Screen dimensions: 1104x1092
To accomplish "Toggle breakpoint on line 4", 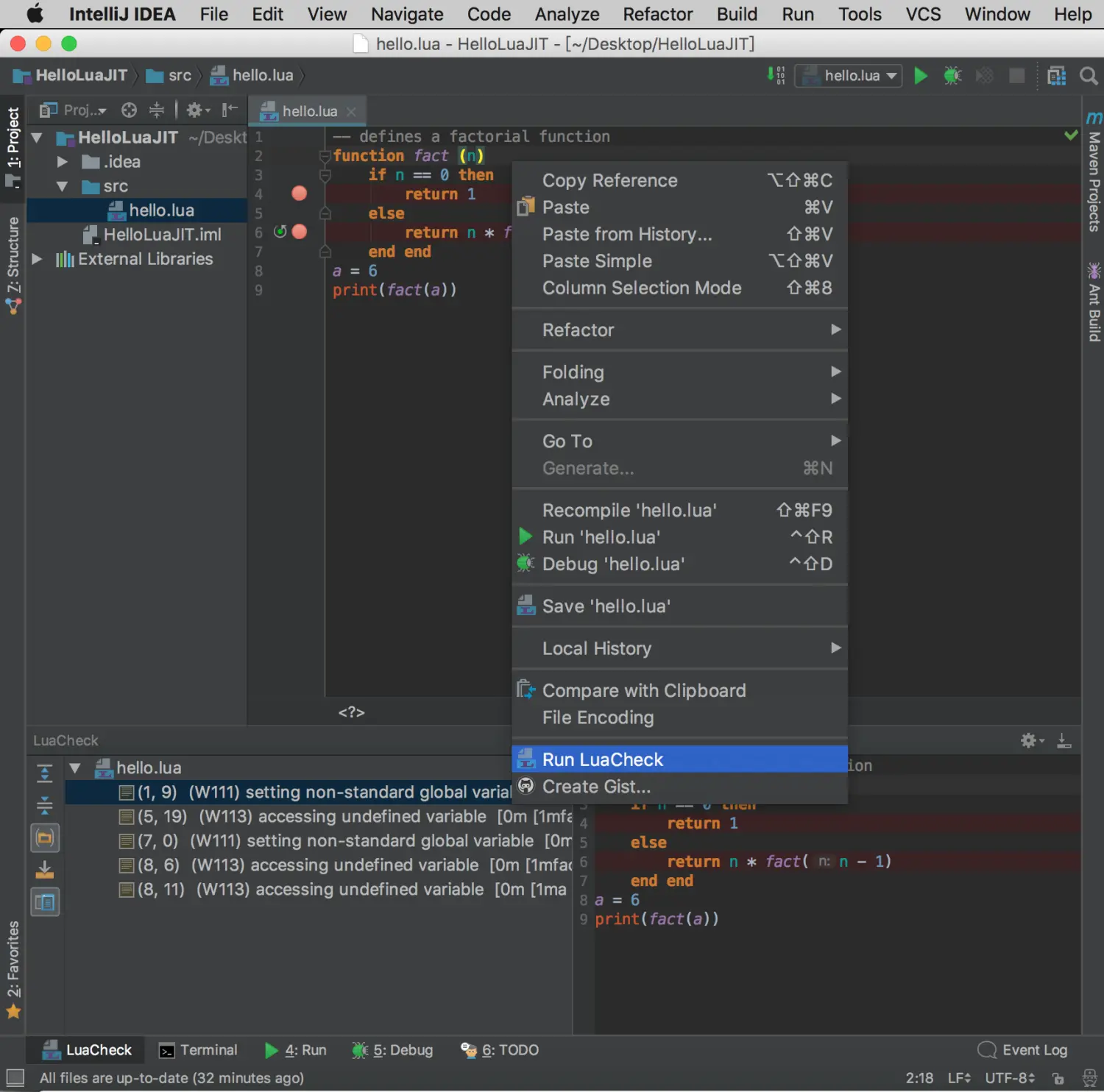I will 299,194.
